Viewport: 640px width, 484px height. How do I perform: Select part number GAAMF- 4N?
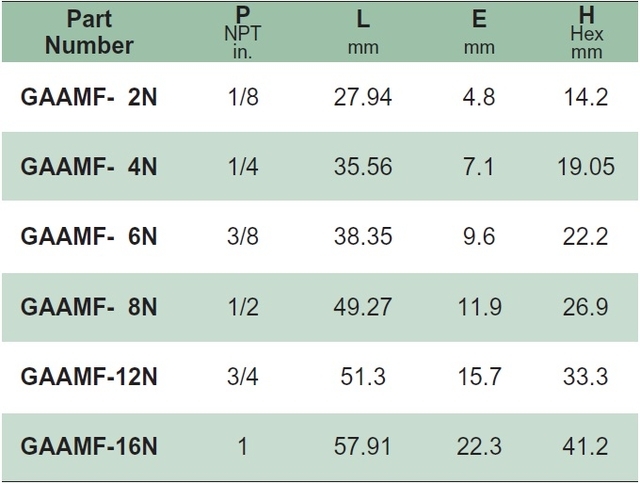point(89,167)
